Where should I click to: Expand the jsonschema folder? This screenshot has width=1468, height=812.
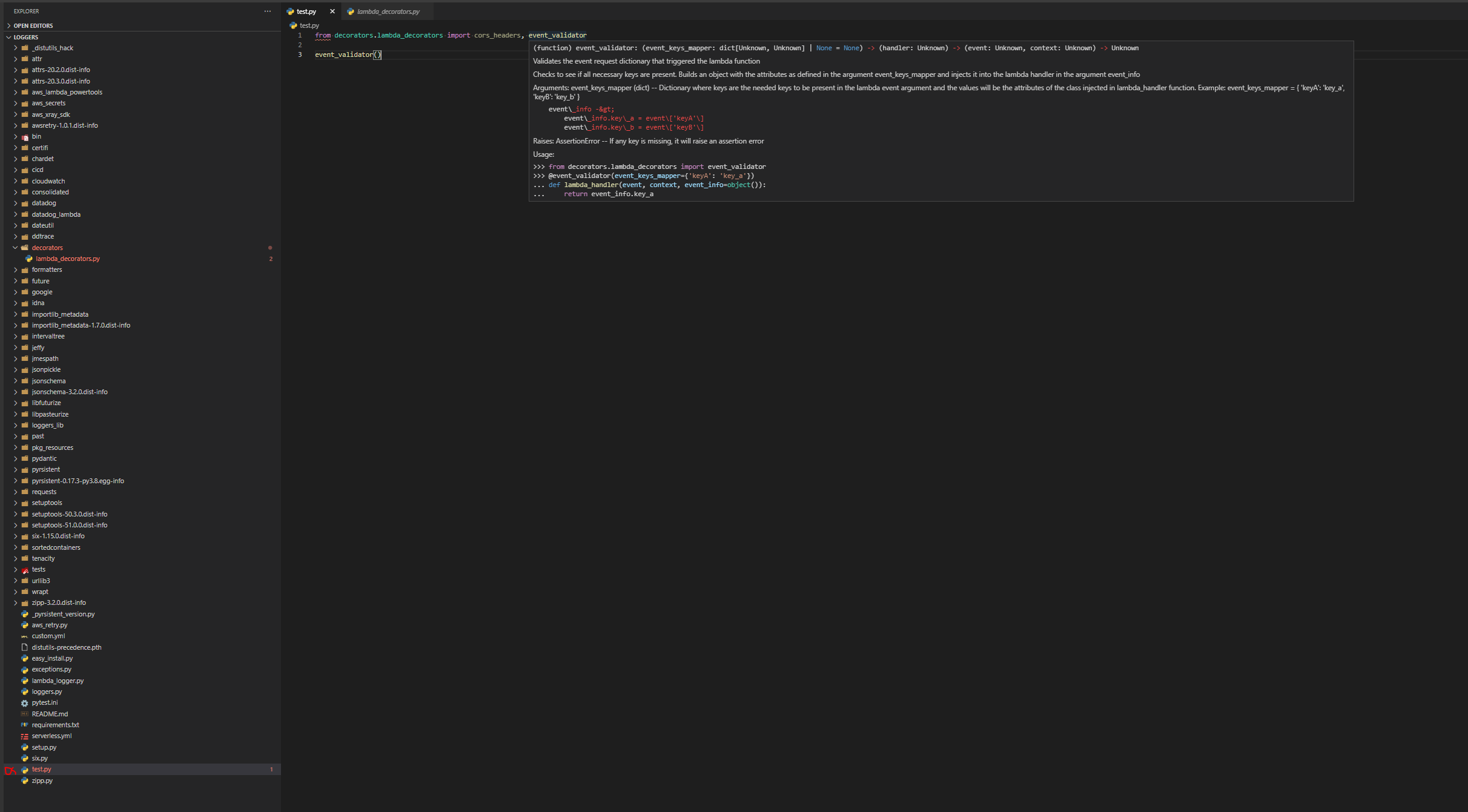click(16, 380)
